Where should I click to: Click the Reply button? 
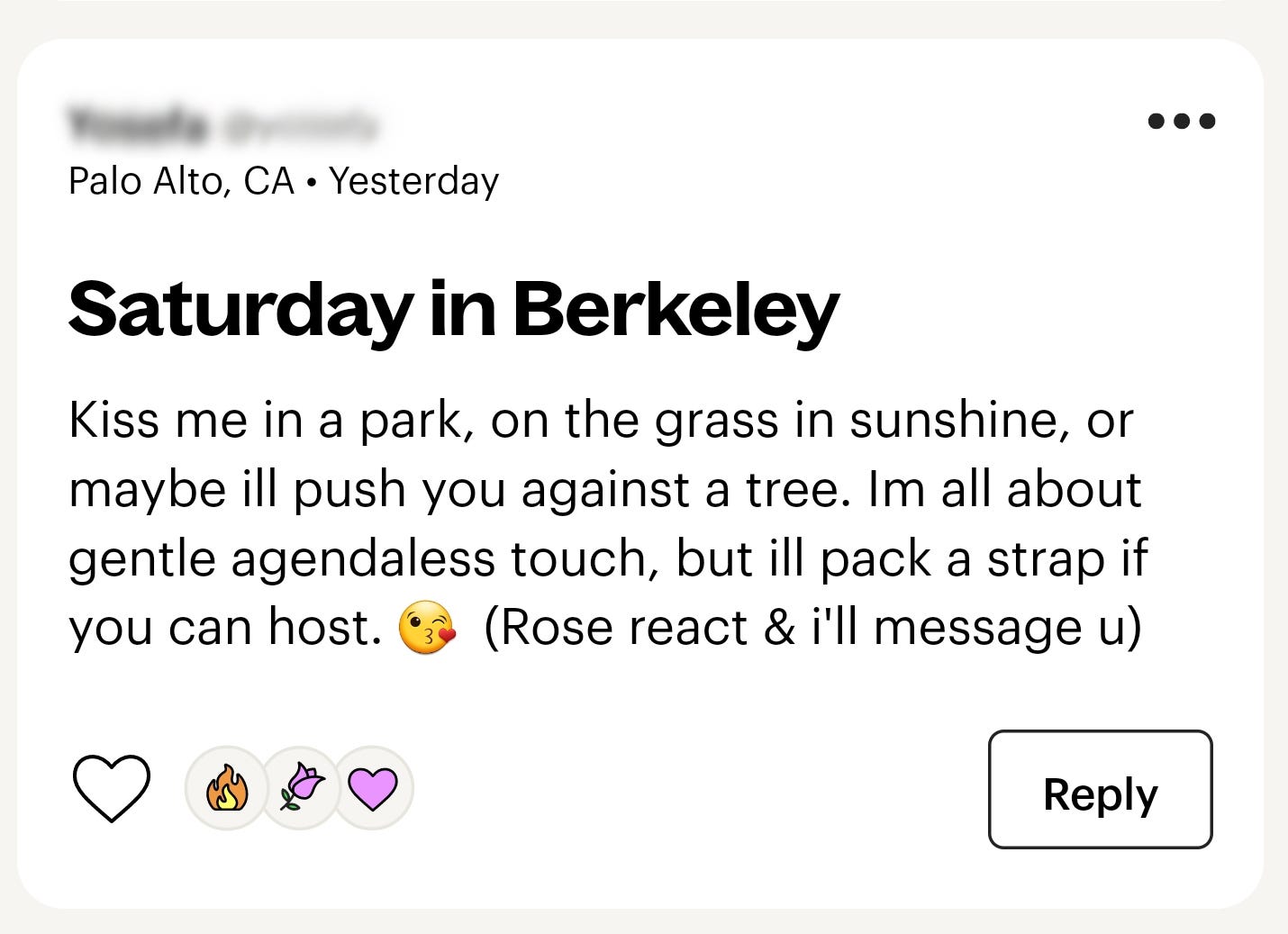coord(1100,790)
